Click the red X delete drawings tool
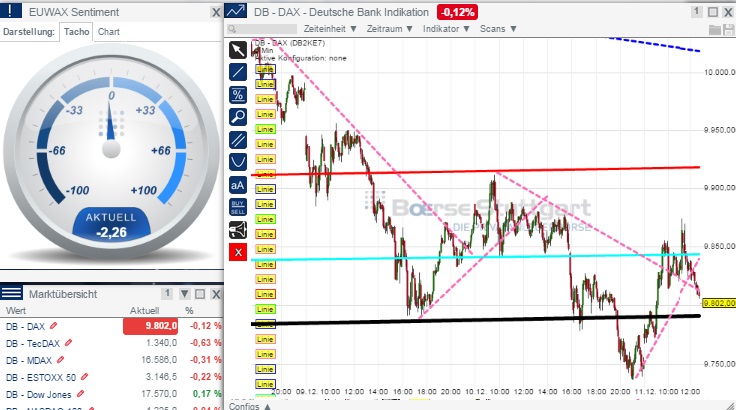This screenshot has height=410, width=736. point(238,252)
